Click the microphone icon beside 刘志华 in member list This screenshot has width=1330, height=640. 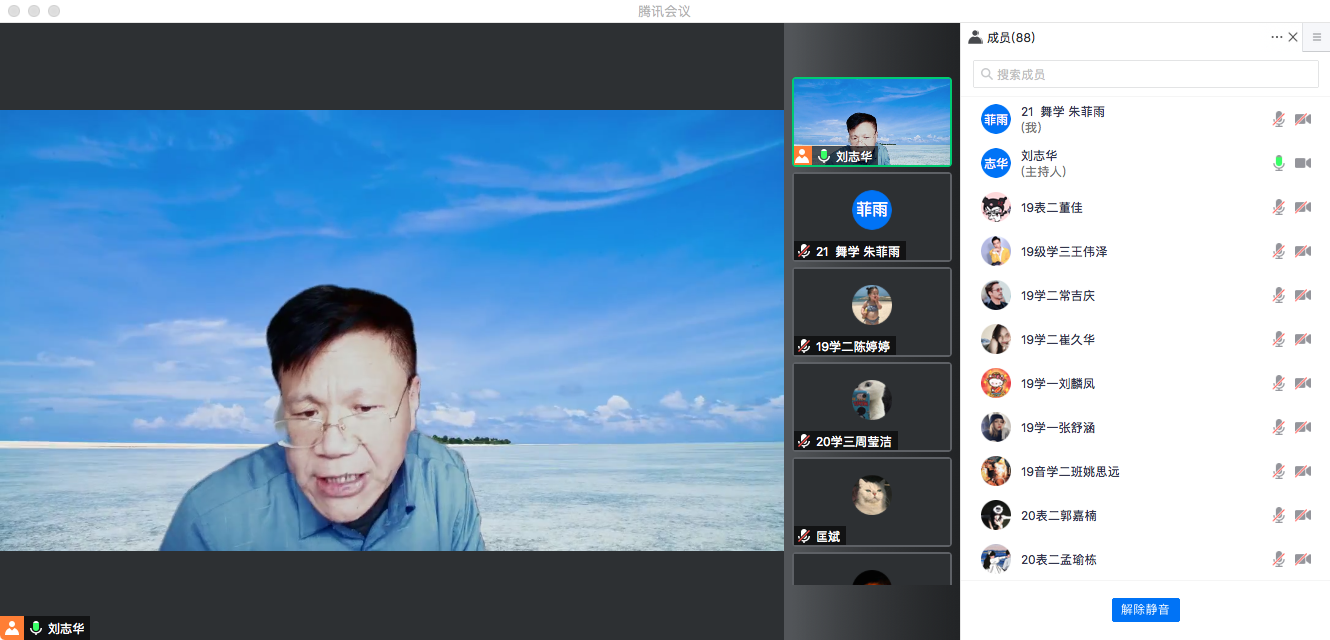[1278, 163]
